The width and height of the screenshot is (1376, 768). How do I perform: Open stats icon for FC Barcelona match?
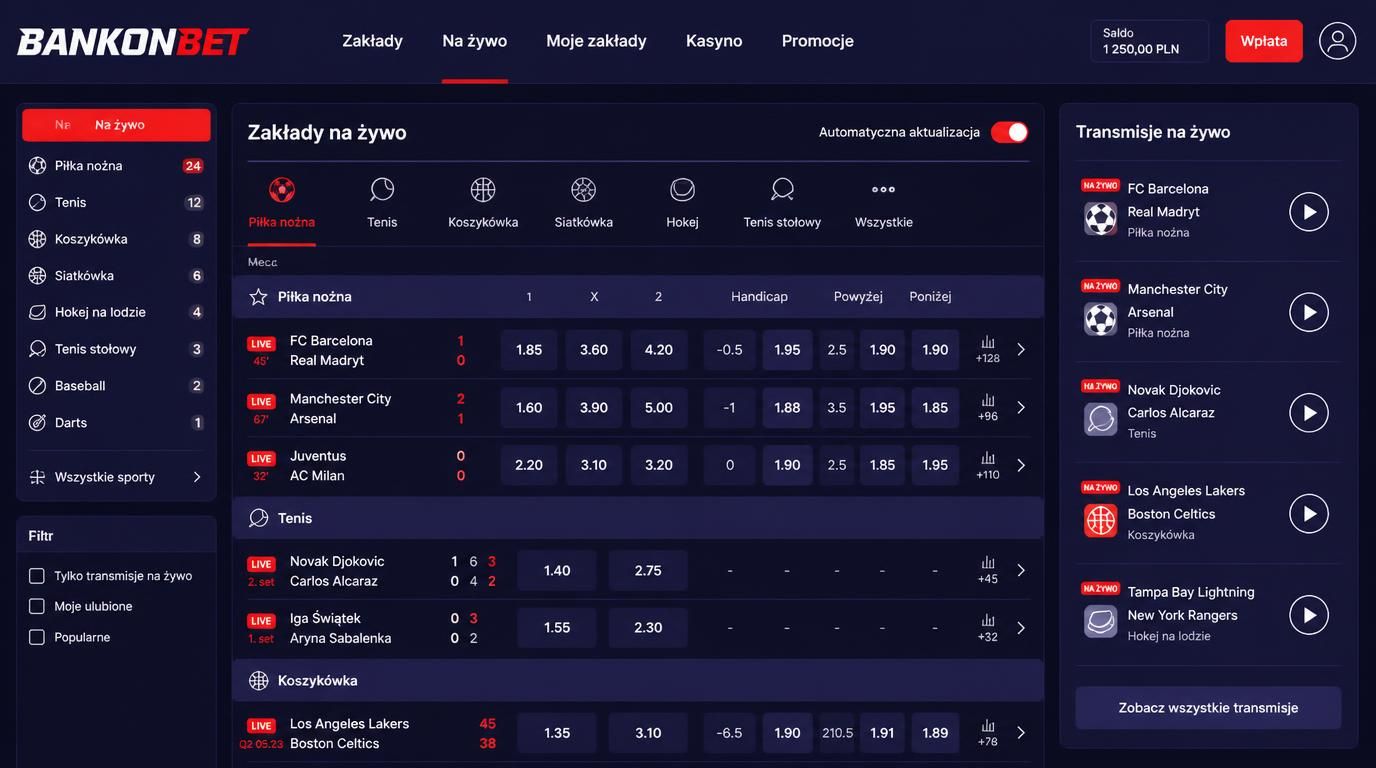coord(988,343)
